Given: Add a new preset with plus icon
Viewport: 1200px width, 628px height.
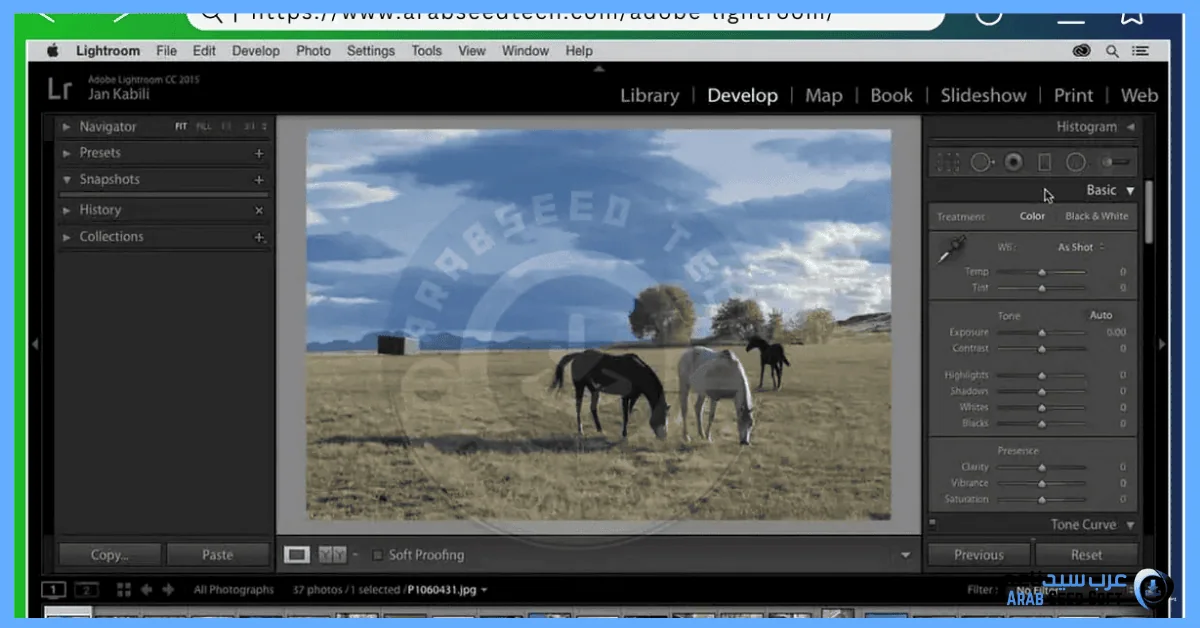Looking at the screenshot, I should [x=259, y=153].
